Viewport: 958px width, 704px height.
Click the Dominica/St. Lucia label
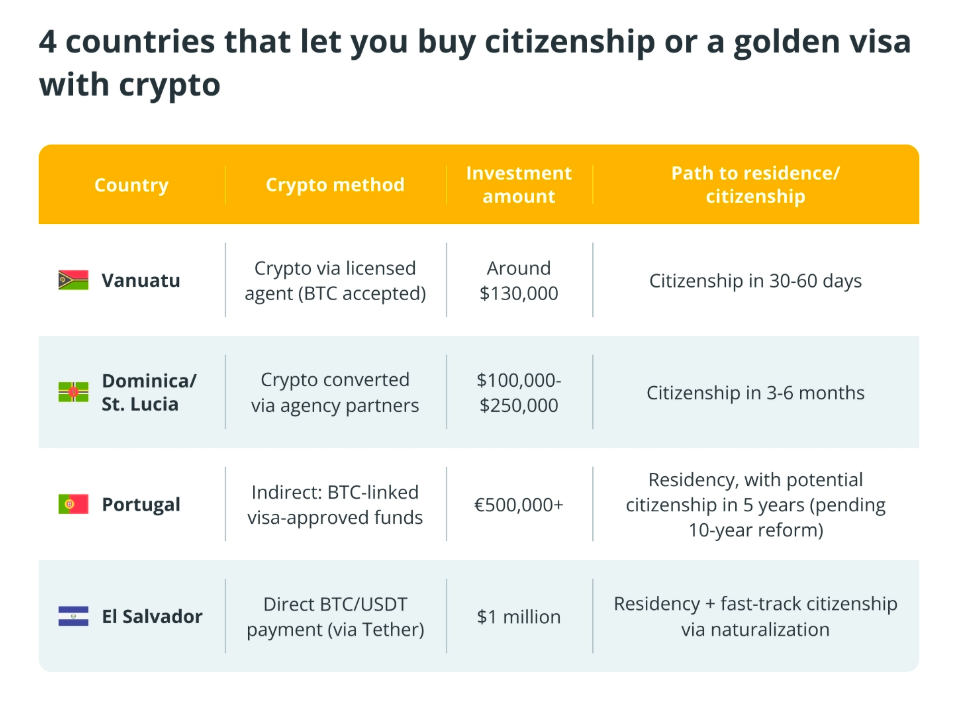coord(149,392)
